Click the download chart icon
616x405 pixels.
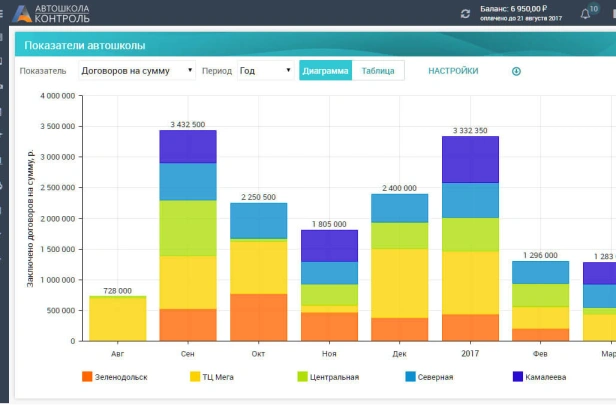[517, 71]
